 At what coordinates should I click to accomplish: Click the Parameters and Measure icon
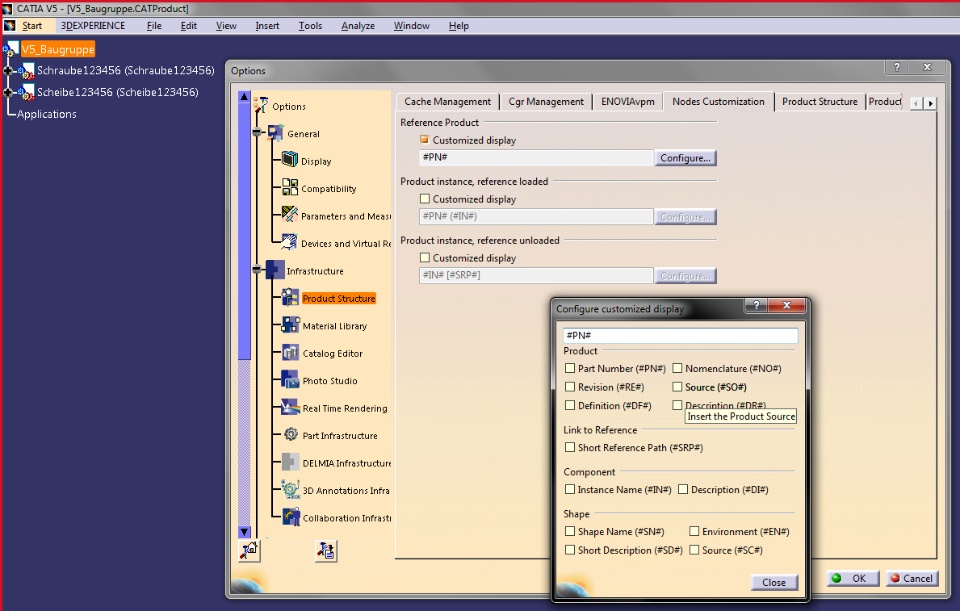coord(290,214)
